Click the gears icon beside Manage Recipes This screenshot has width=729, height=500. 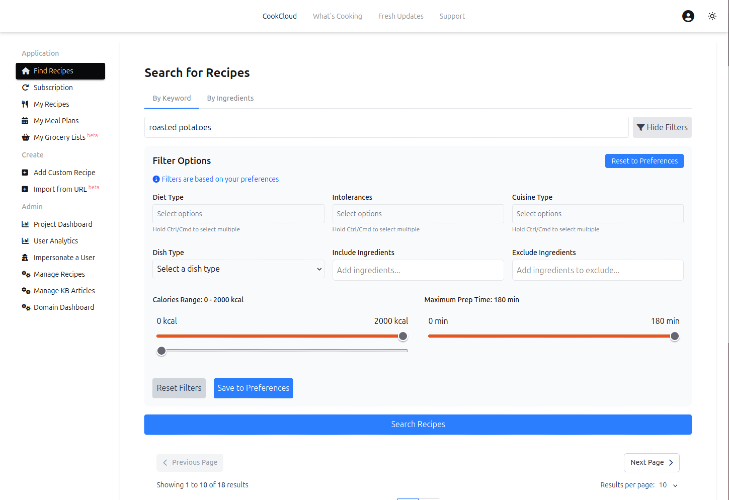click(x=26, y=274)
